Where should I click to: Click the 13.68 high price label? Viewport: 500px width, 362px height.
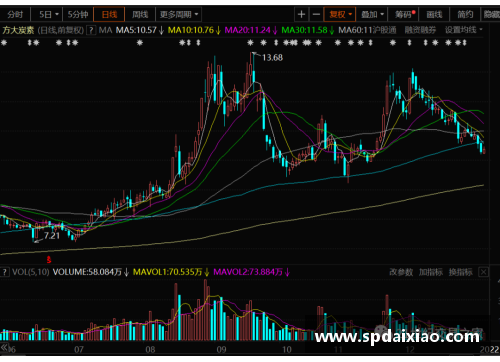click(x=272, y=58)
